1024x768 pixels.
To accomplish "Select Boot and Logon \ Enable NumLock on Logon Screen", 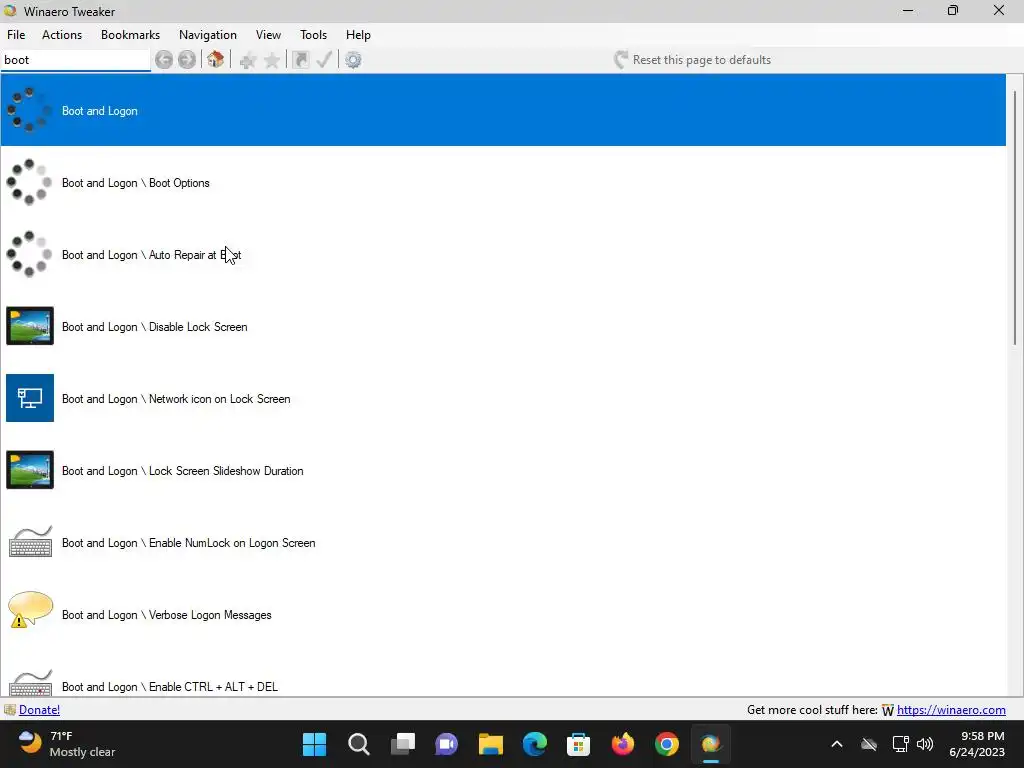I will coord(189,542).
